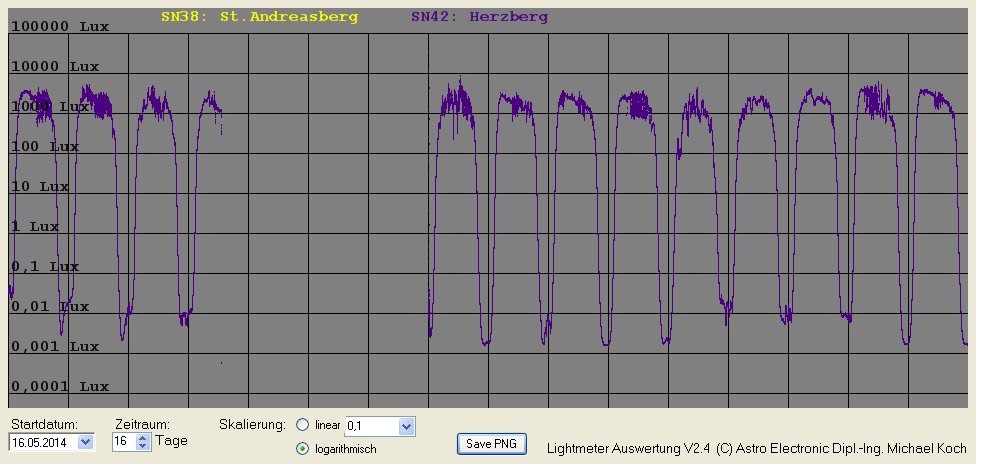Click the 10000 Lux axis label

pyautogui.click(x=55, y=66)
